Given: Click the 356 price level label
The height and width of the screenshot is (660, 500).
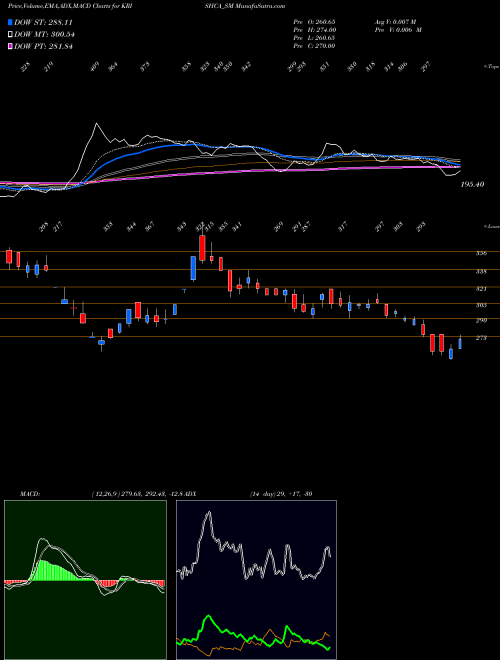Looking at the screenshot, I should pyautogui.click(x=481, y=253).
